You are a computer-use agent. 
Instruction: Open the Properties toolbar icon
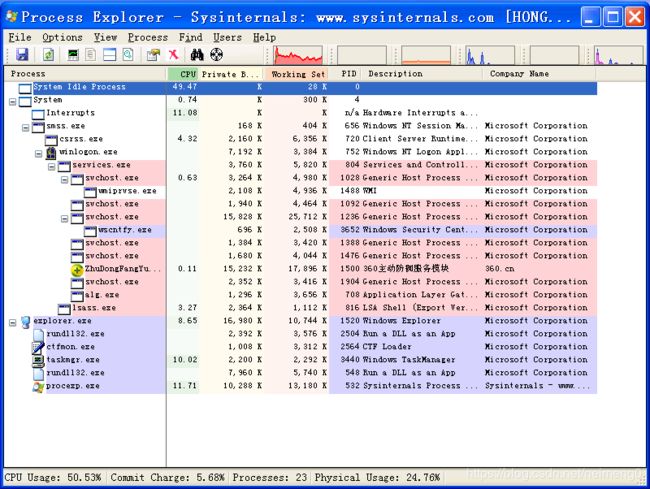153,55
